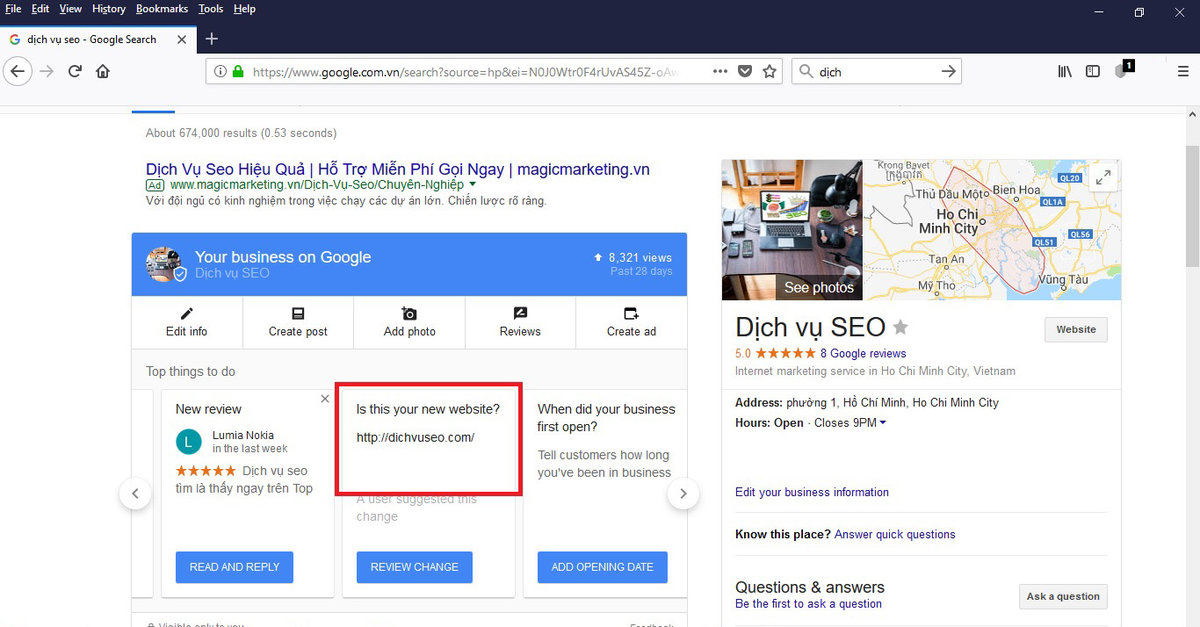The height and width of the screenshot is (627, 1200).
Task: Go back with the browser Back arrow
Action: (17, 71)
